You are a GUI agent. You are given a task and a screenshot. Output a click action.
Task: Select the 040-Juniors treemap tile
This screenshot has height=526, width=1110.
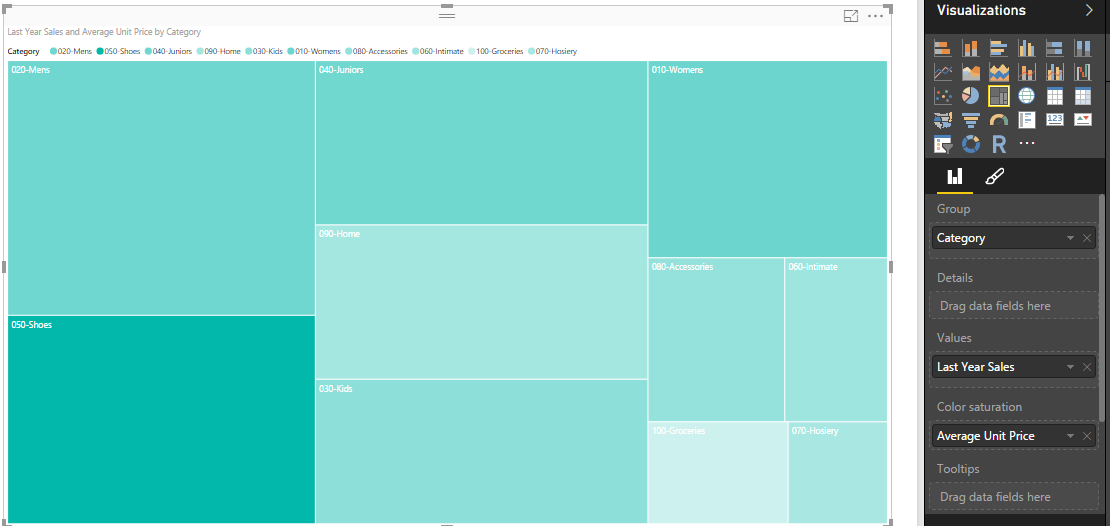click(x=481, y=142)
